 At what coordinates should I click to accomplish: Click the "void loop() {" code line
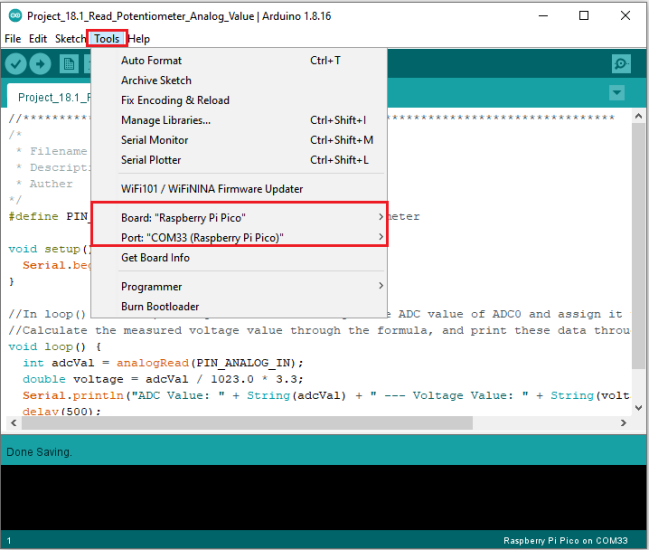coord(55,346)
